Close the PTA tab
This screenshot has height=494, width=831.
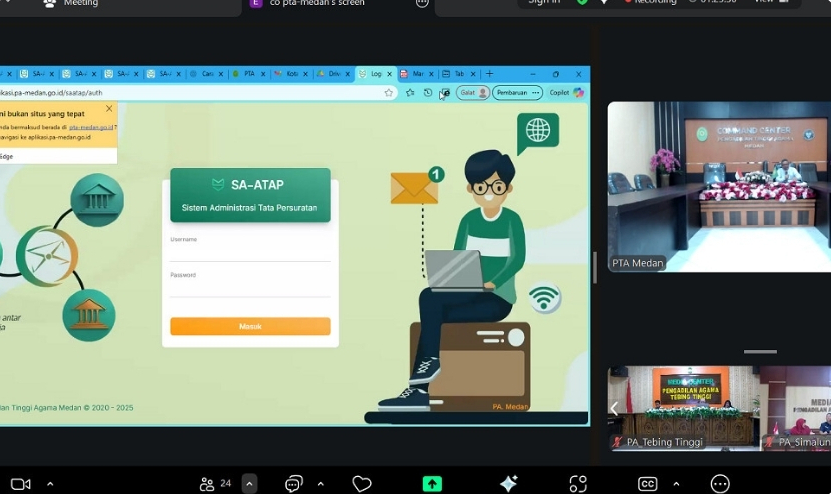tap(263, 74)
